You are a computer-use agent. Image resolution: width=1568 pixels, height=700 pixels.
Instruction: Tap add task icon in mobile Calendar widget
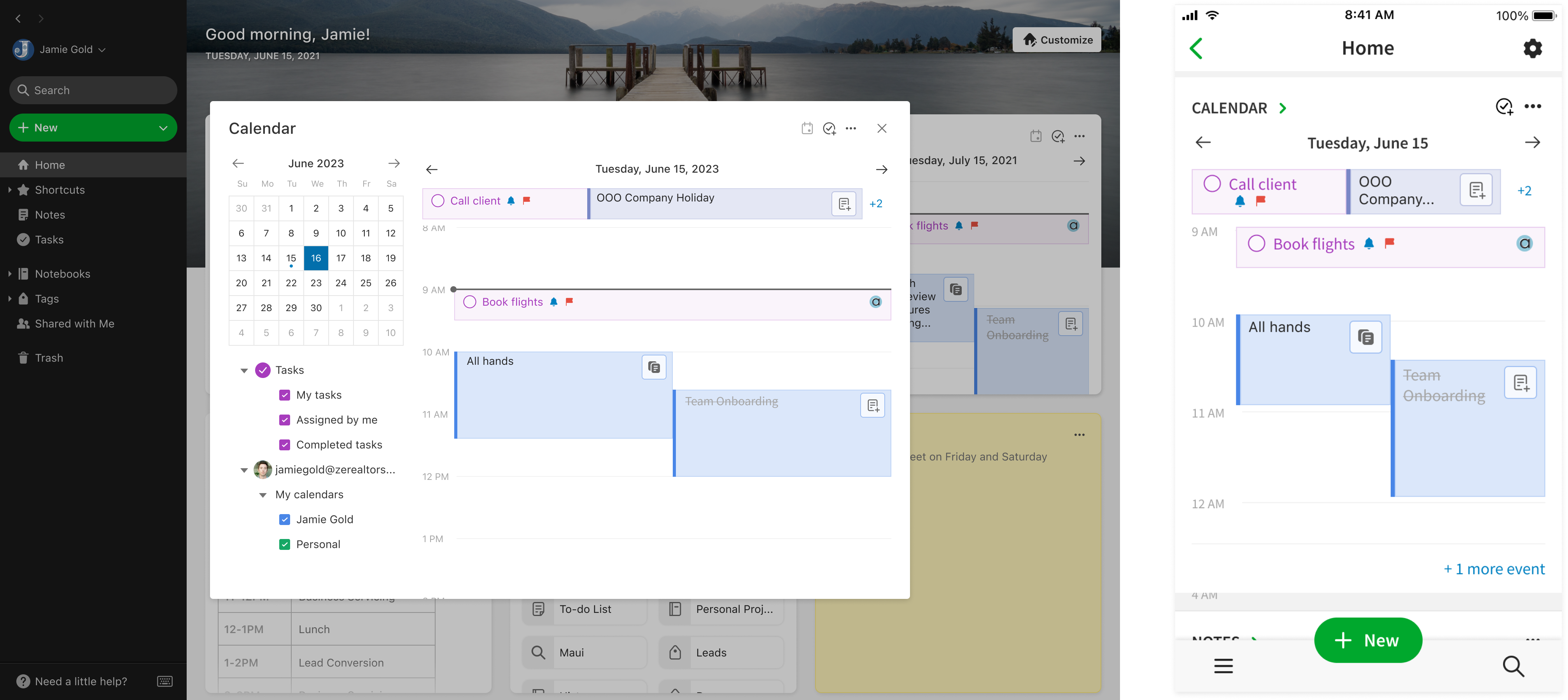pos(1504,107)
